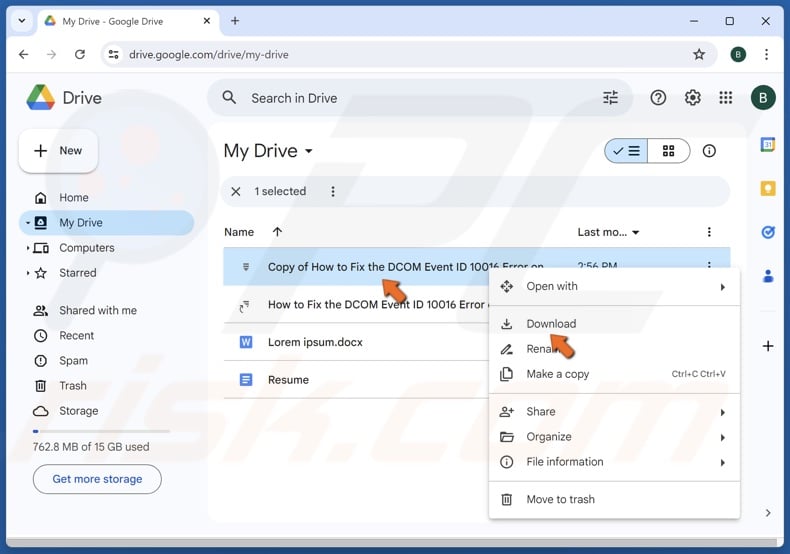Open the Chrome three-dot menu

pyautogui.click(x=766, y=54)
